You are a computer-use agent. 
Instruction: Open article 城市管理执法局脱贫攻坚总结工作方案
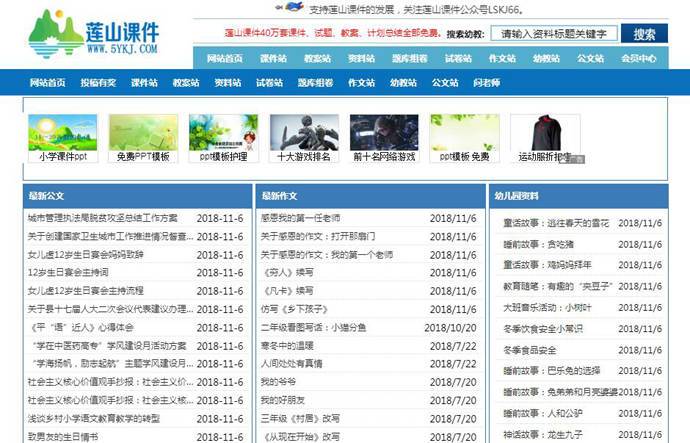102,217
